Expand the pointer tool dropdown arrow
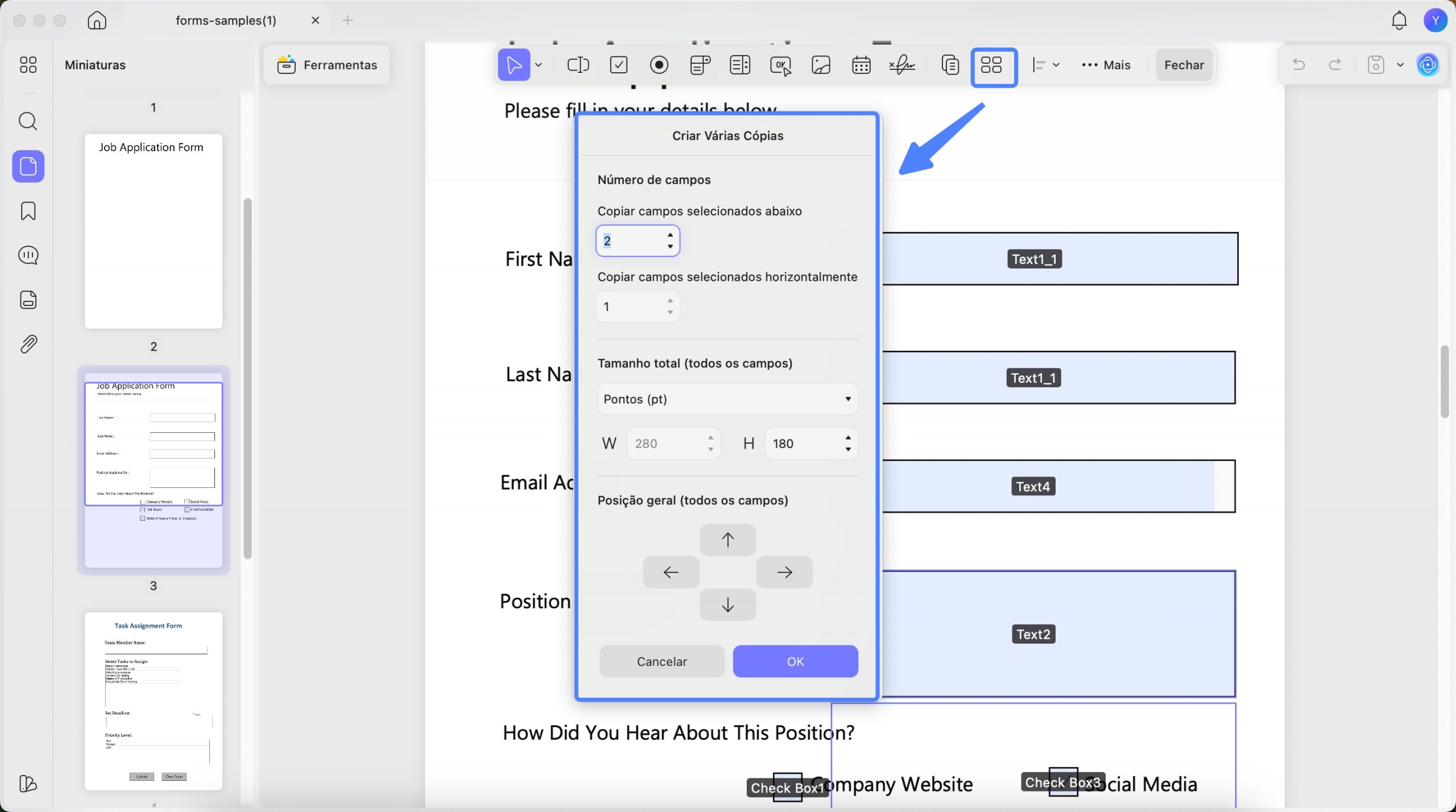1456x812 pixels. (539, 65)
